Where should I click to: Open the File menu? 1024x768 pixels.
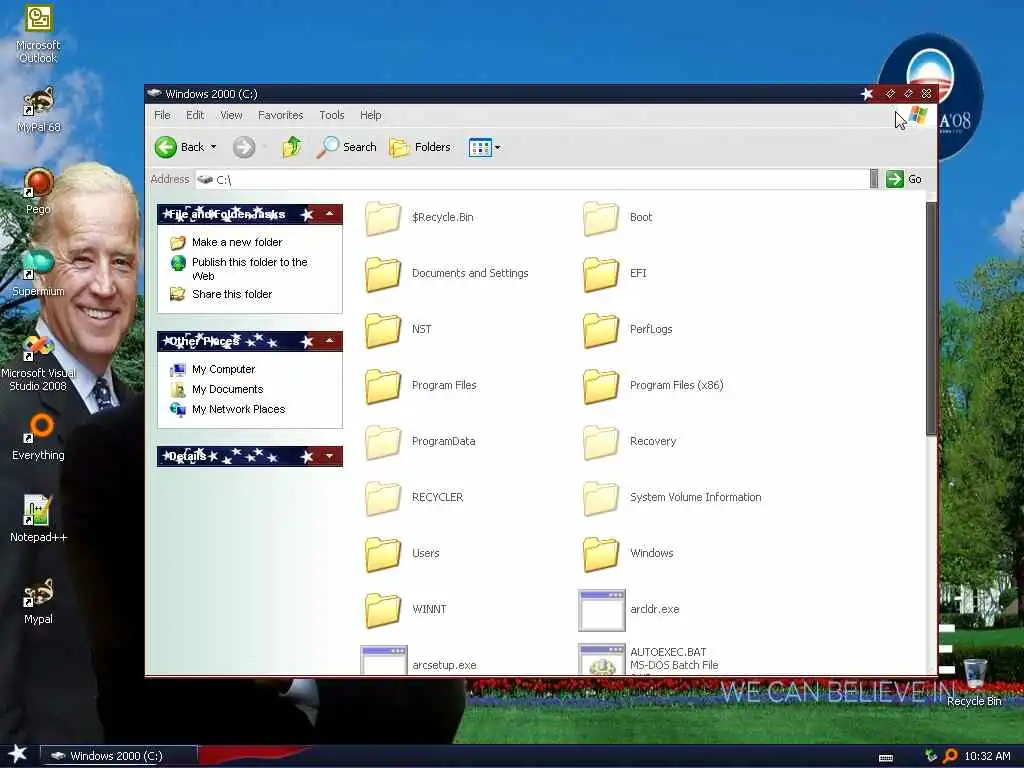coord(162,115)
